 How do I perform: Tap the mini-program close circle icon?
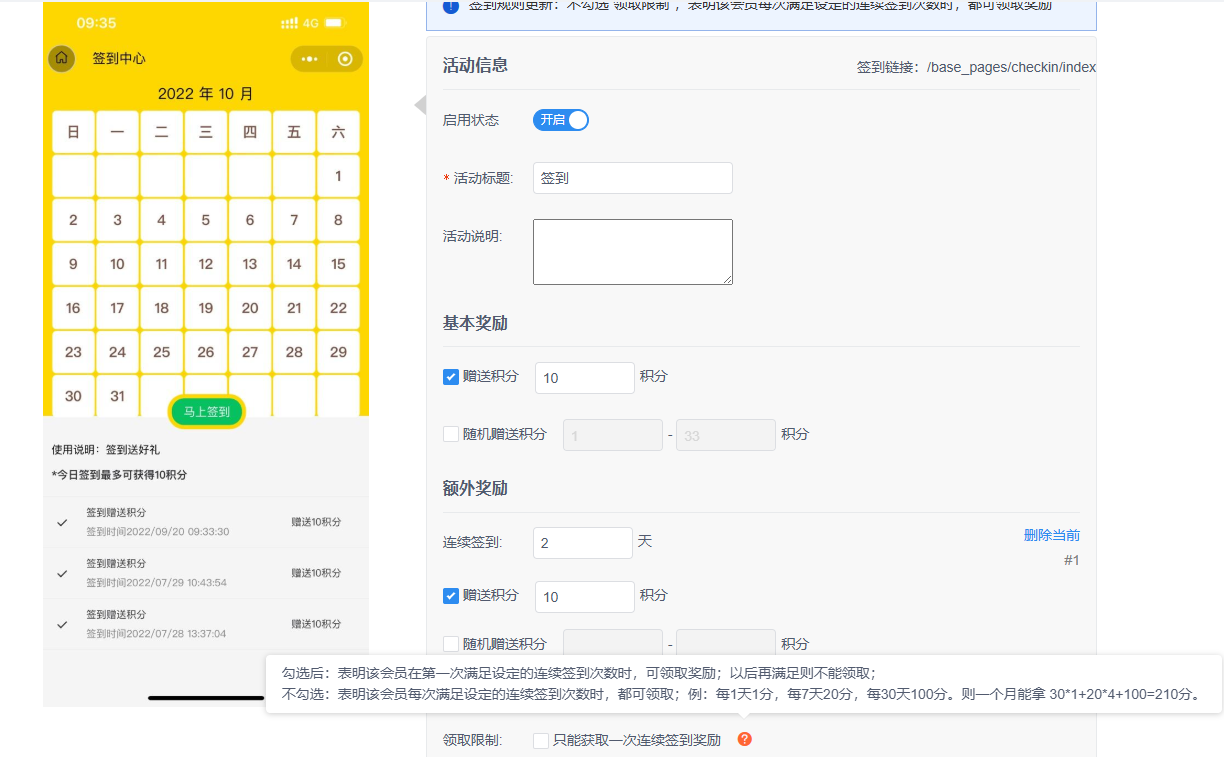[345, 59]
